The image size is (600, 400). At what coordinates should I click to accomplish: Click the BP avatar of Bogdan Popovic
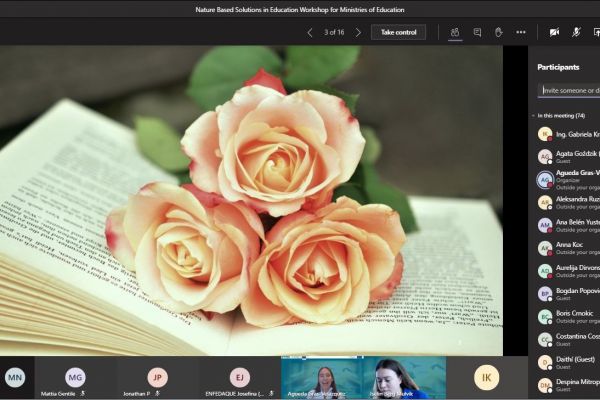(545, 294)
